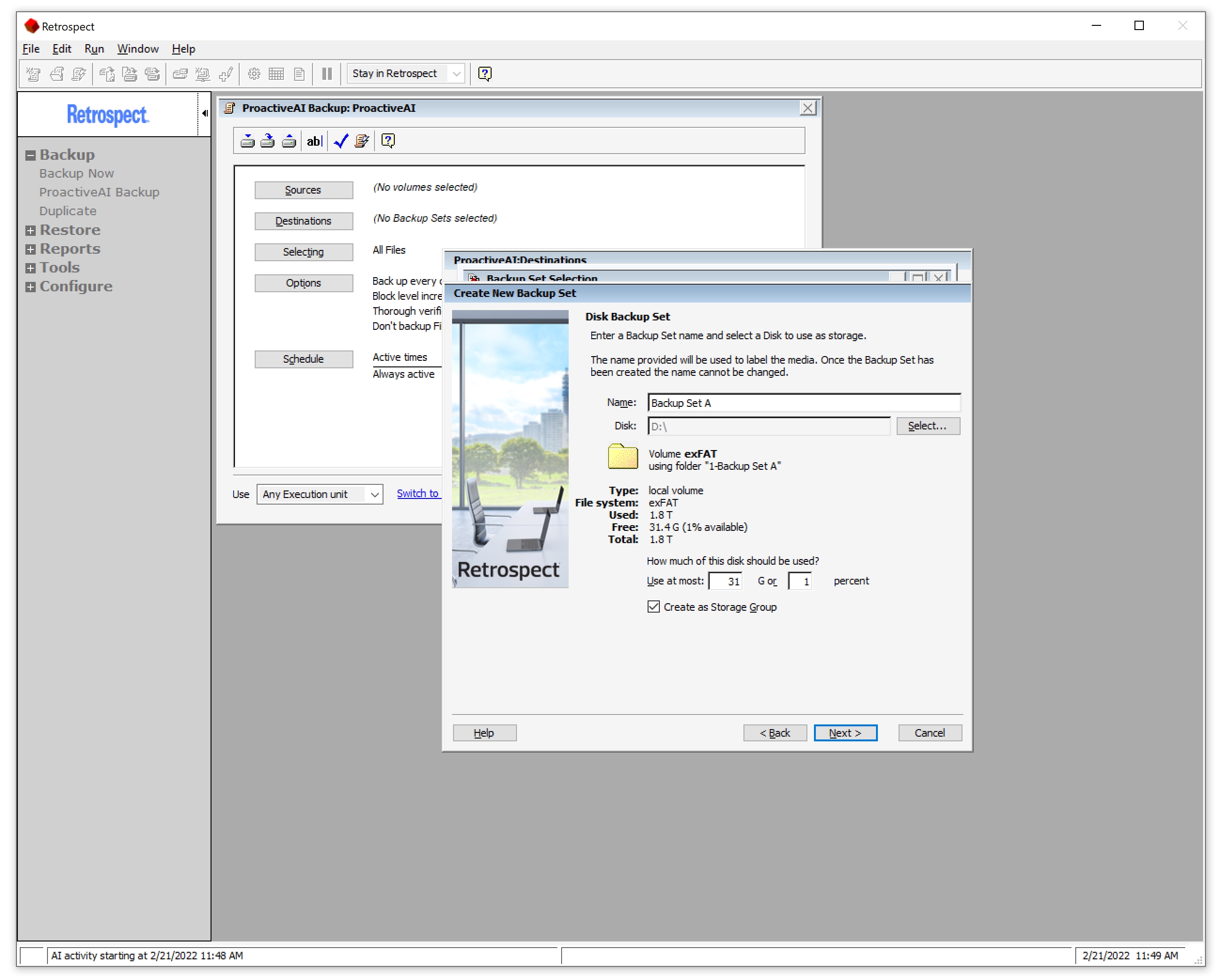This screenshot has width=1220, height=980.
Task: Open the gear settings toolbar icon
Action: pyautogui.click(x=253, y=74)
